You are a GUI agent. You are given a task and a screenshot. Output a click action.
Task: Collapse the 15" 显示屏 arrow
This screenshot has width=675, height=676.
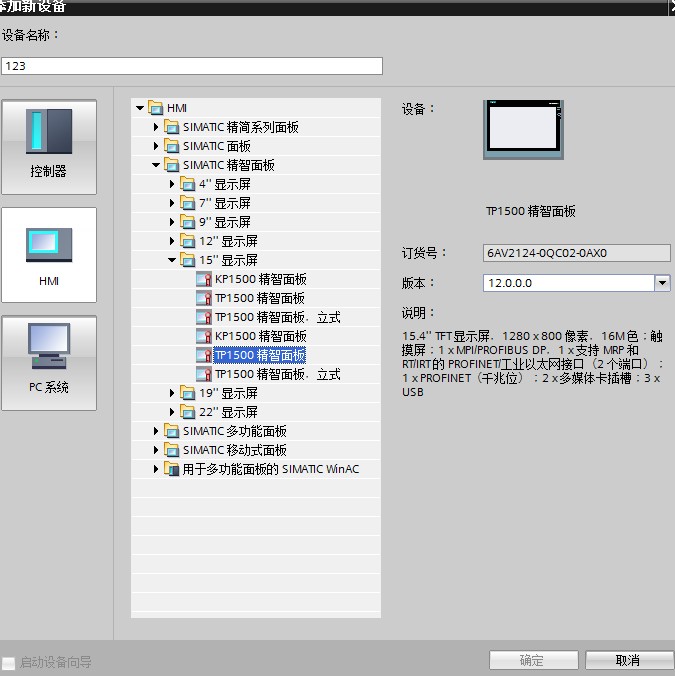[172, 260]
